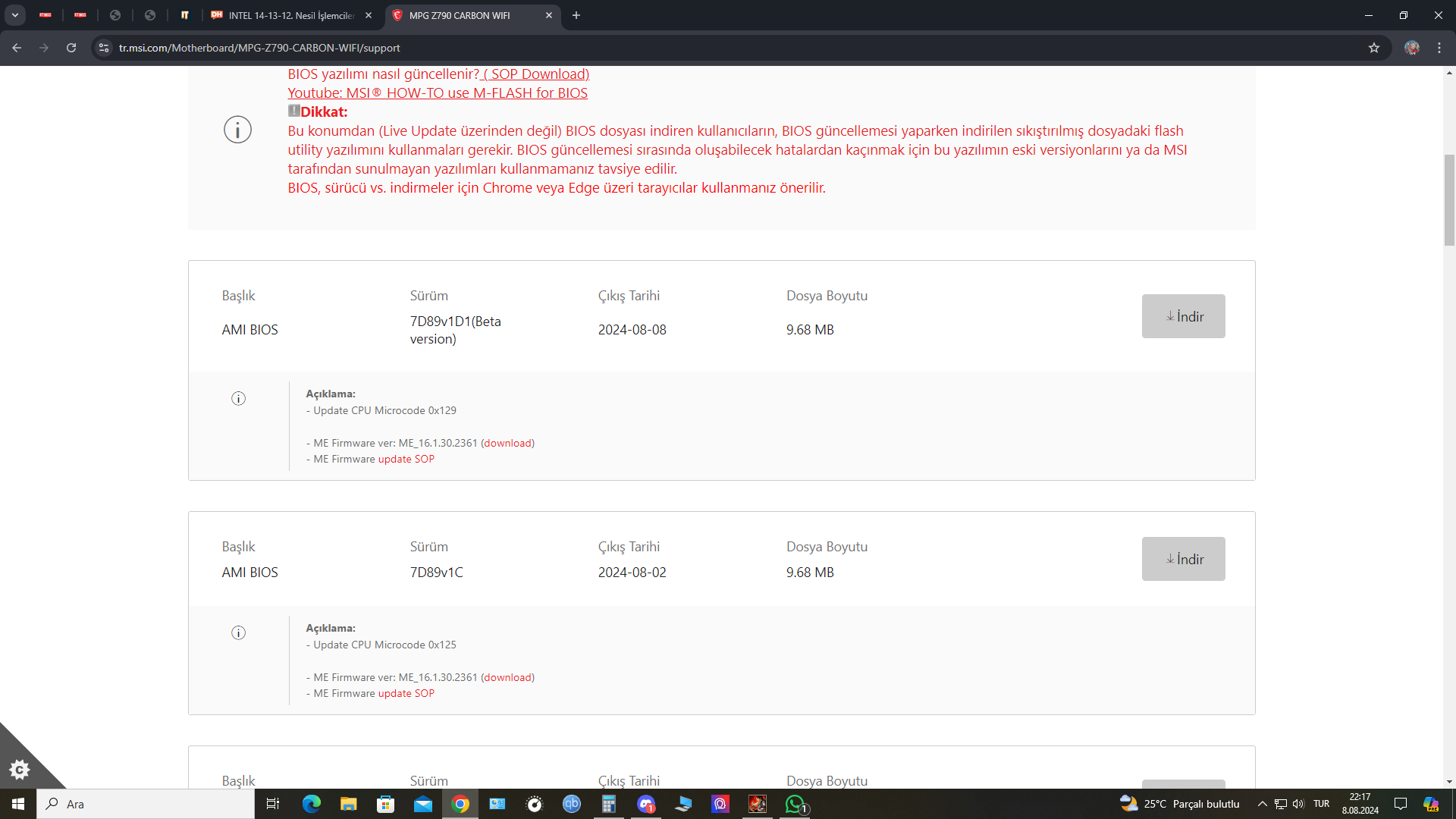The height and width of the screenshot is (819, 1456).
Task: Open update SOP link under Microcode 0x129
Action: tap(406, 459)
